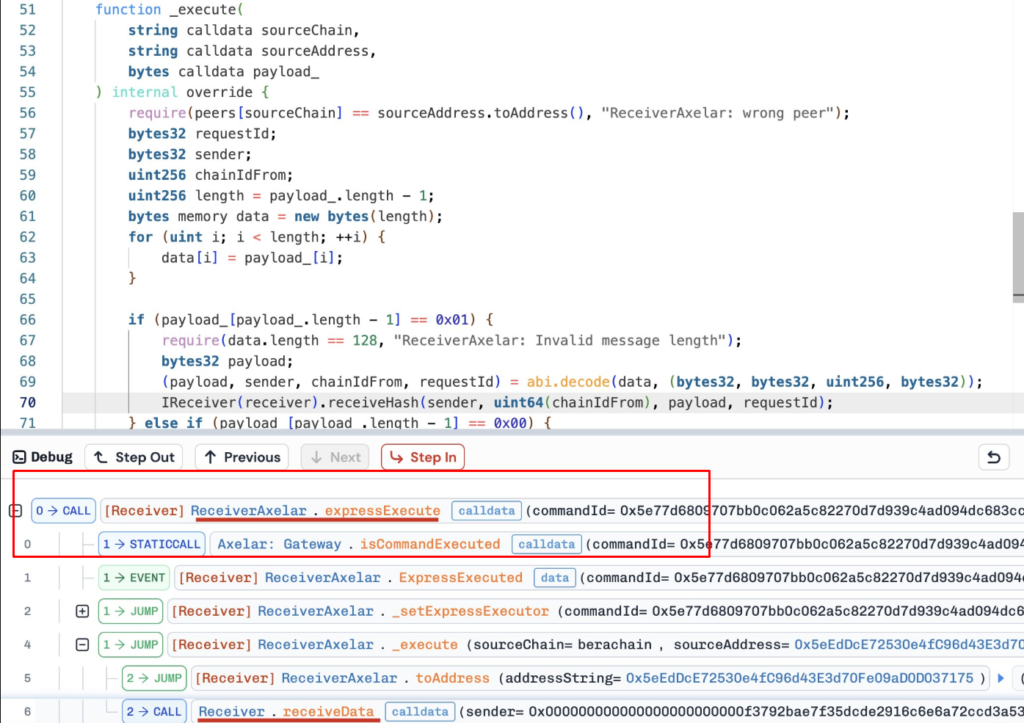Open the calldata badge beside expressExecute
1024x723 pixels.
(x=486, y=510)
